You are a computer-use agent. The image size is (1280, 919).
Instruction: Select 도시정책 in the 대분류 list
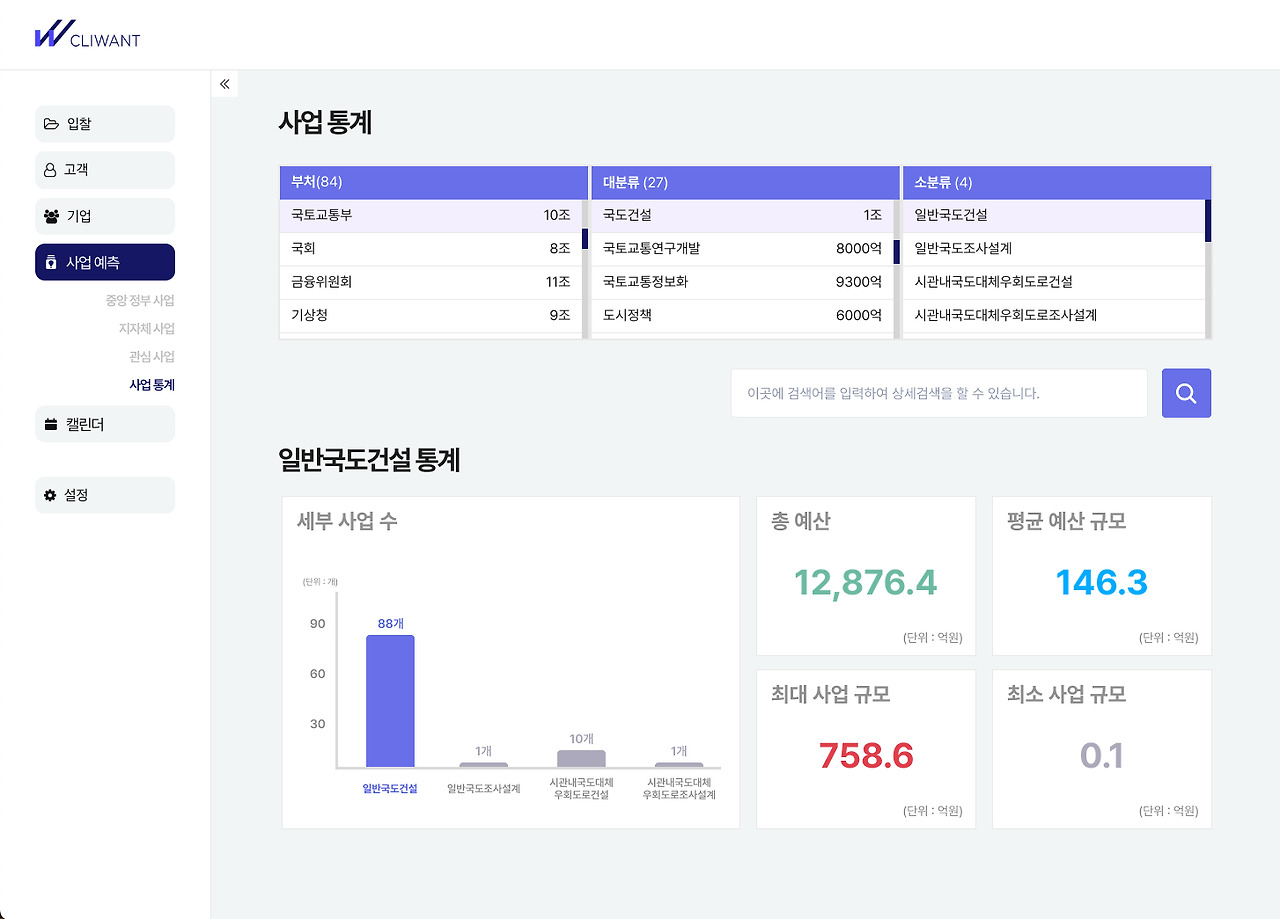[742, 315]
